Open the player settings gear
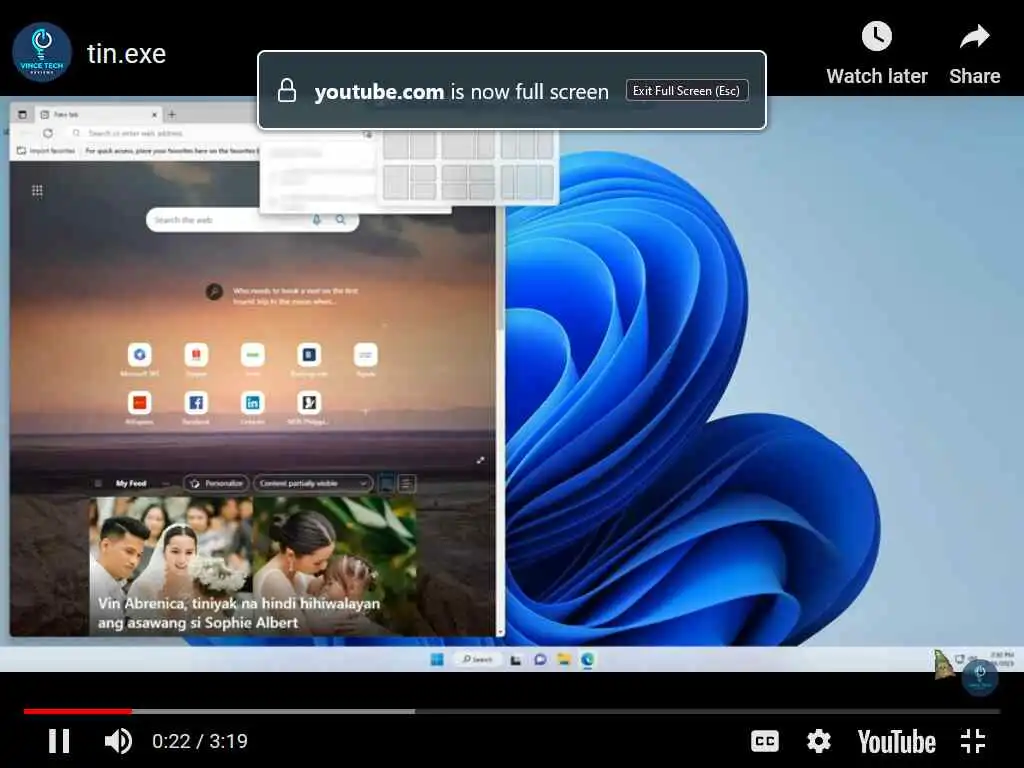The width and height of the screenshot is (1024, 768). pyautogui.click(x=818, y=741)
